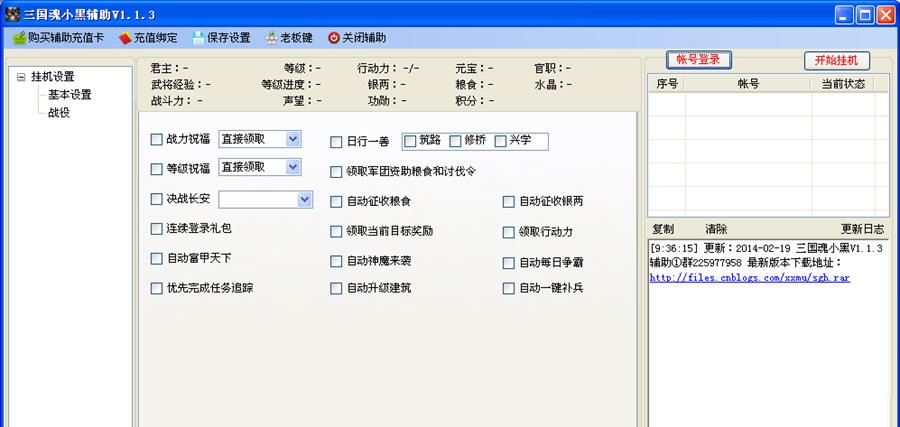Tick 自动神魔来袭 checkbox
The image size is (900, 427).
point(336,261)
